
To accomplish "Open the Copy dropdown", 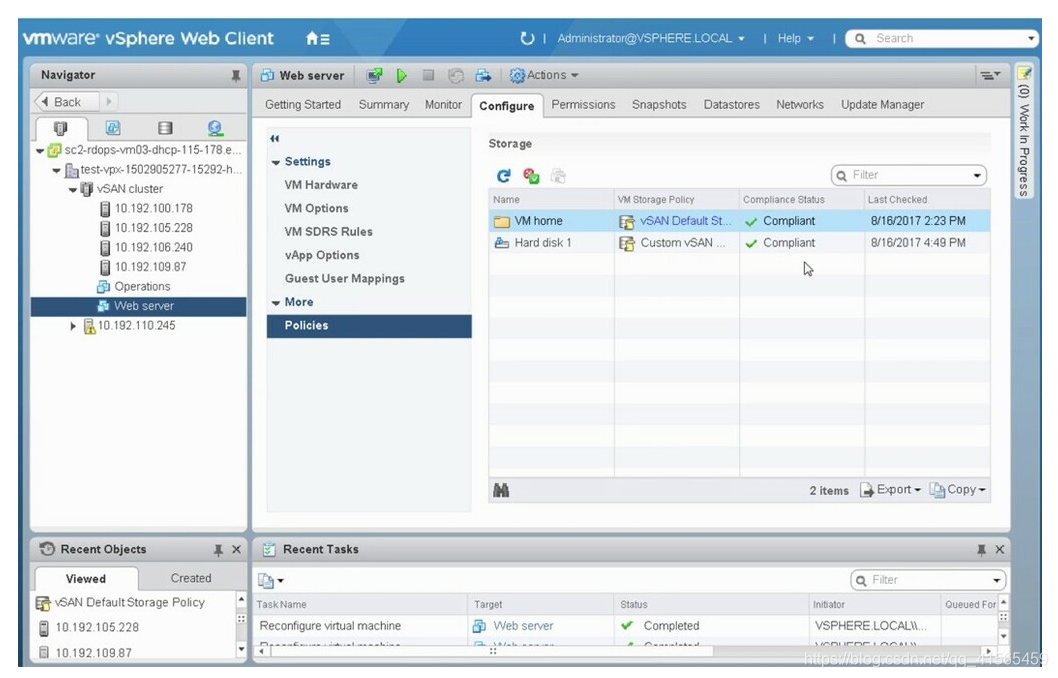I will click(957, 490).
